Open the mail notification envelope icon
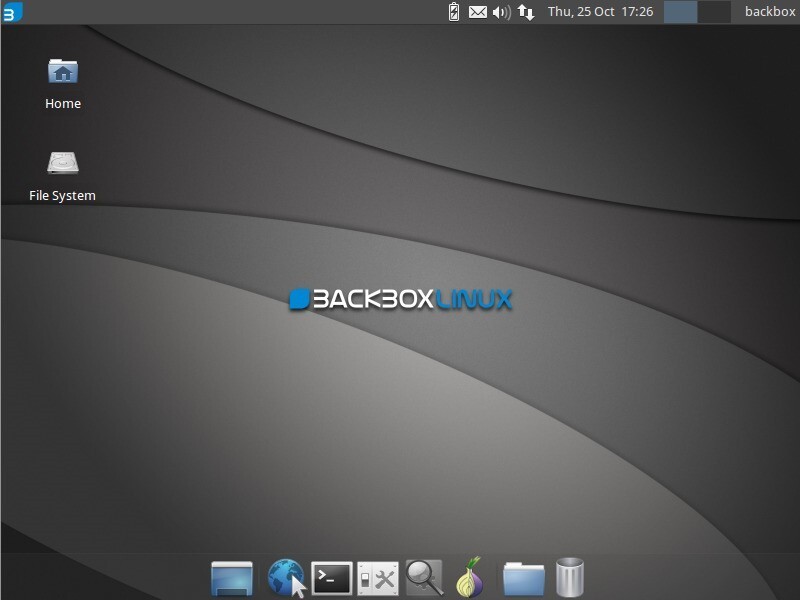This screenshot has width=800, height=600. (477, 12)
